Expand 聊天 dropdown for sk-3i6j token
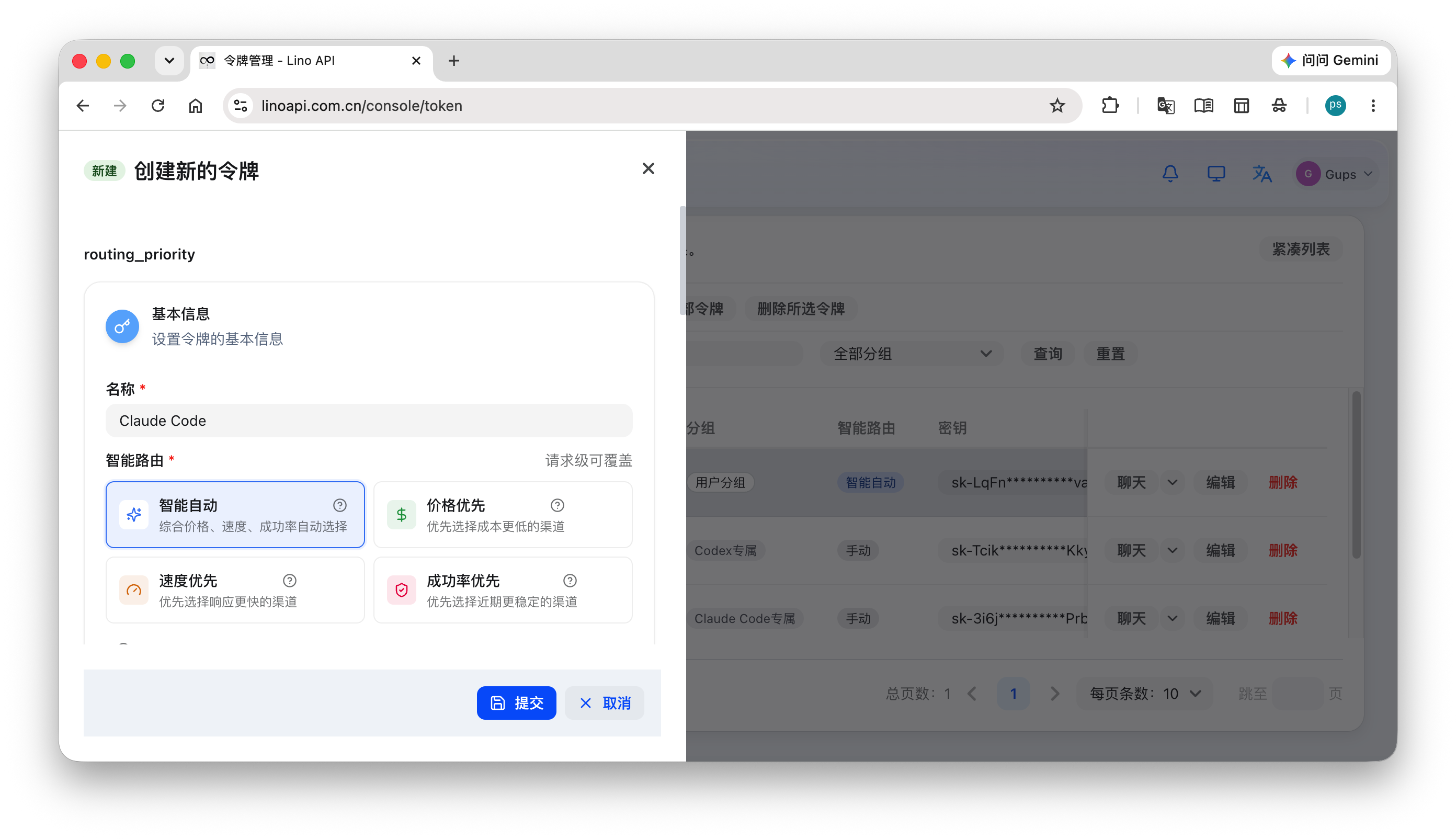The height and width of the screenshot is (839, 1456). (x=1172, y=618)
